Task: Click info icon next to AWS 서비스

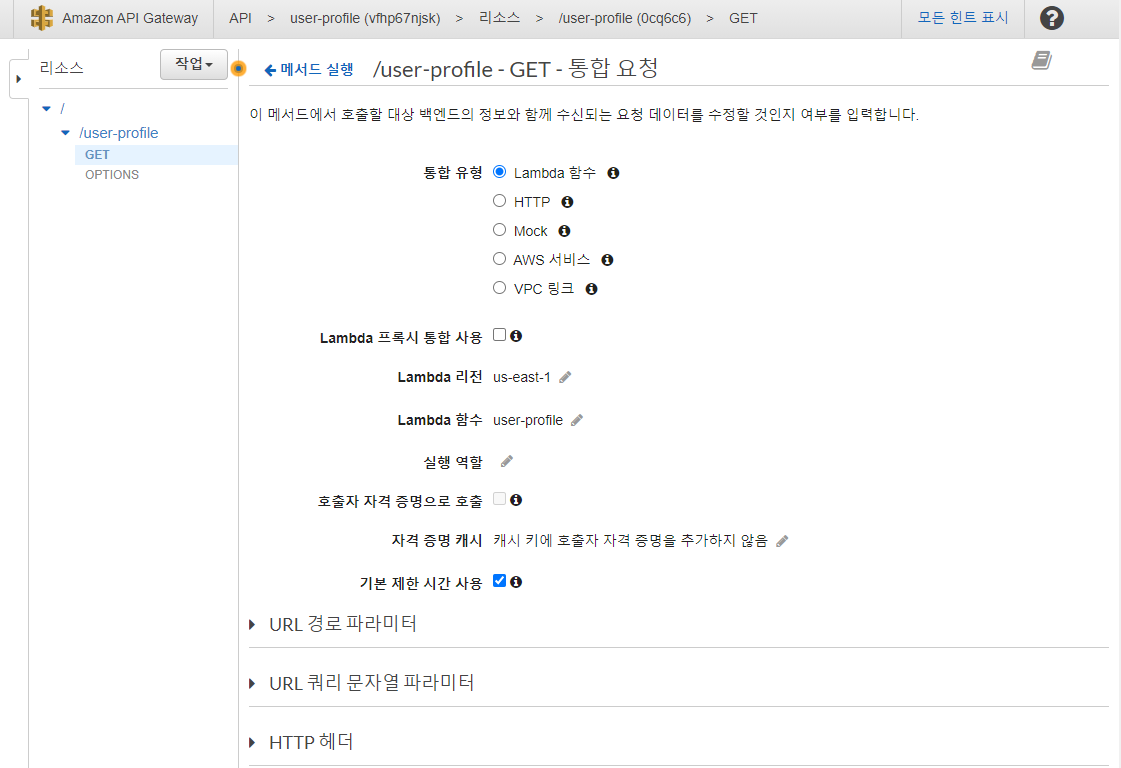Action: tap(607, 260)
